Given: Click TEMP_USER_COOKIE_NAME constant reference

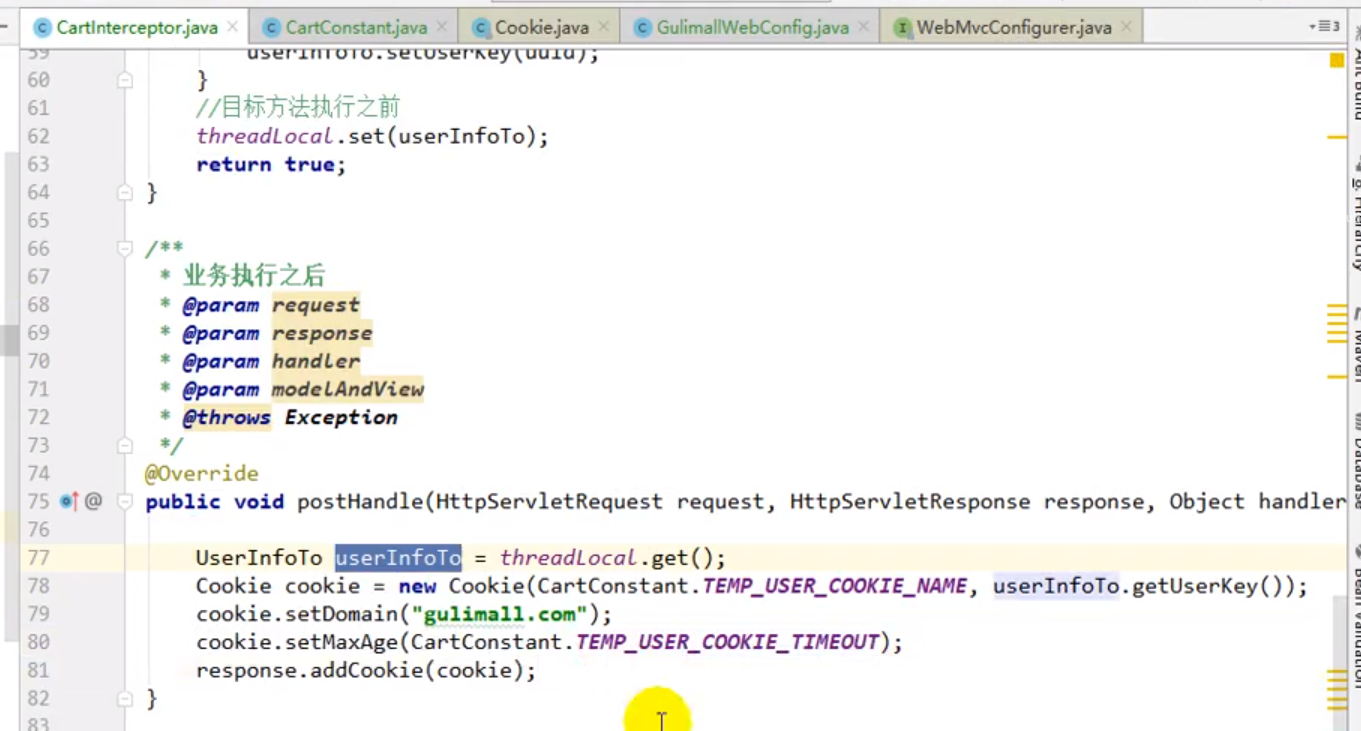Looking at the screenshot, I should pyautogui.click(x=834, y=586).
